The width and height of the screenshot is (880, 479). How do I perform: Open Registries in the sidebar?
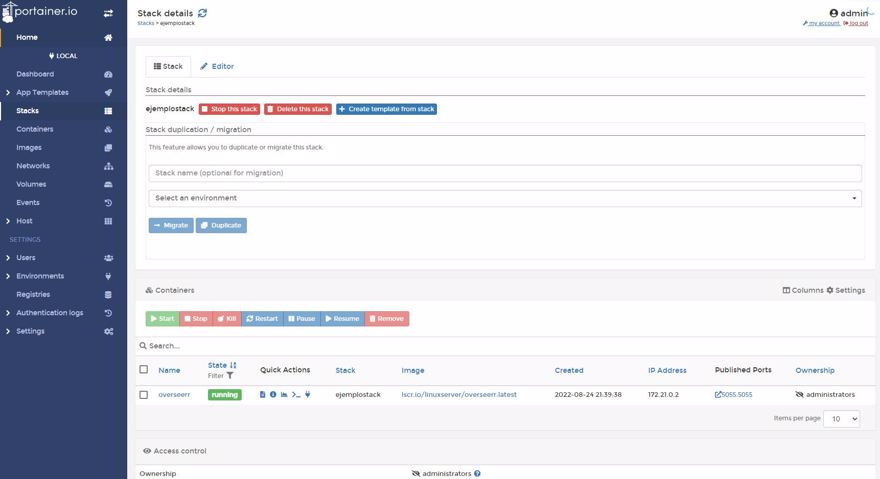[x=33, y=295]
